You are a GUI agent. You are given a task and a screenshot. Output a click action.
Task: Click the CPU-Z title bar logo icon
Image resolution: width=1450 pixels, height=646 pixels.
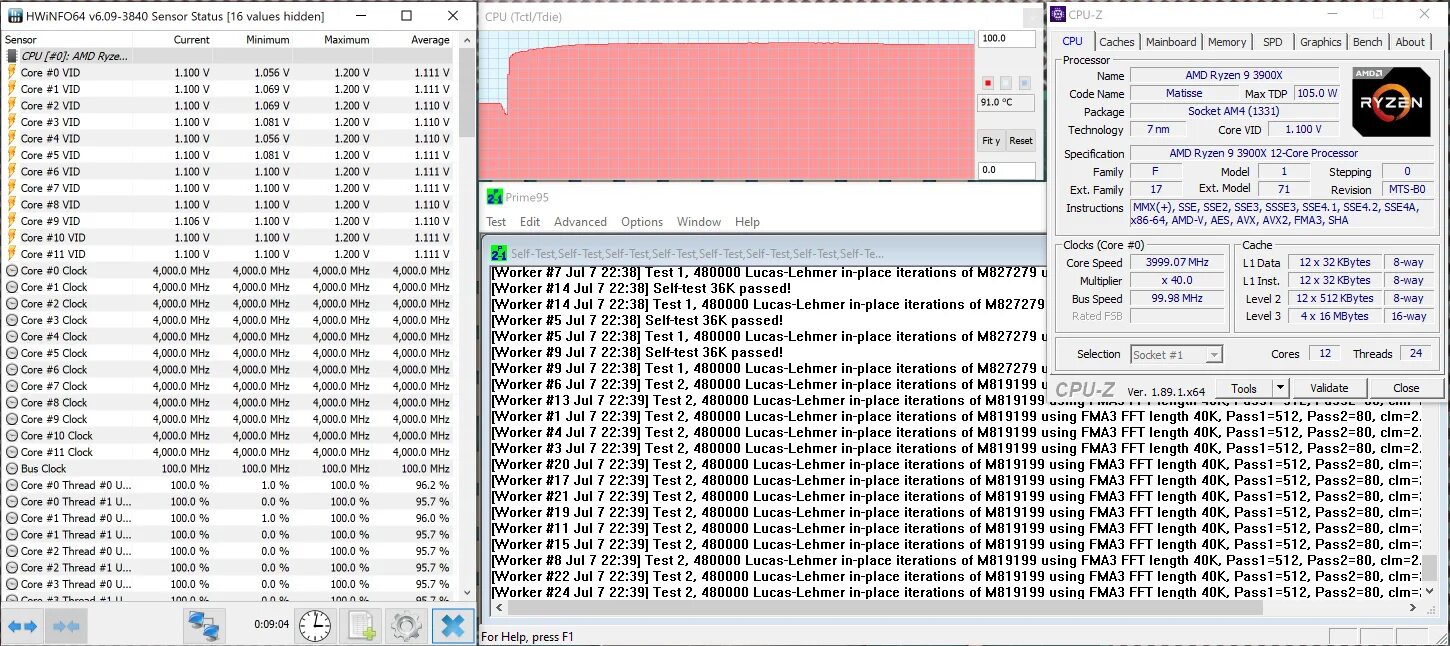pyautogui.click(x=1058, y=14)
